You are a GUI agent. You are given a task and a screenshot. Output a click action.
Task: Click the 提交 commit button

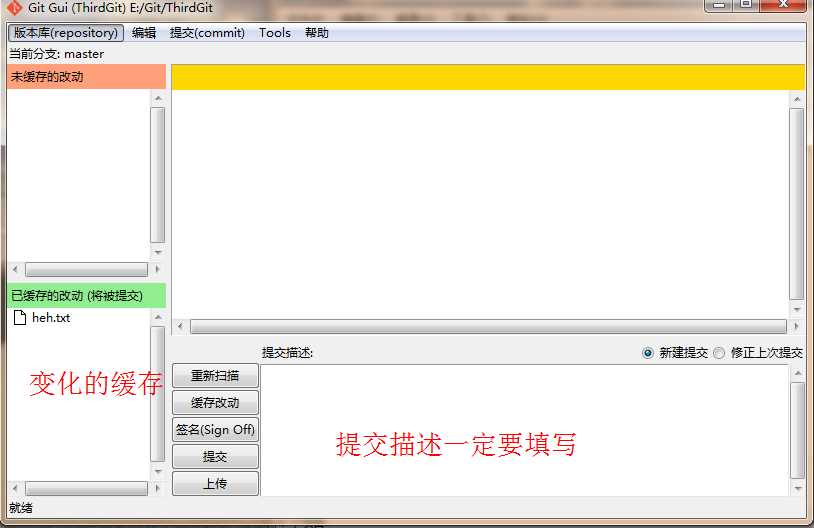(x=215, y=457)
